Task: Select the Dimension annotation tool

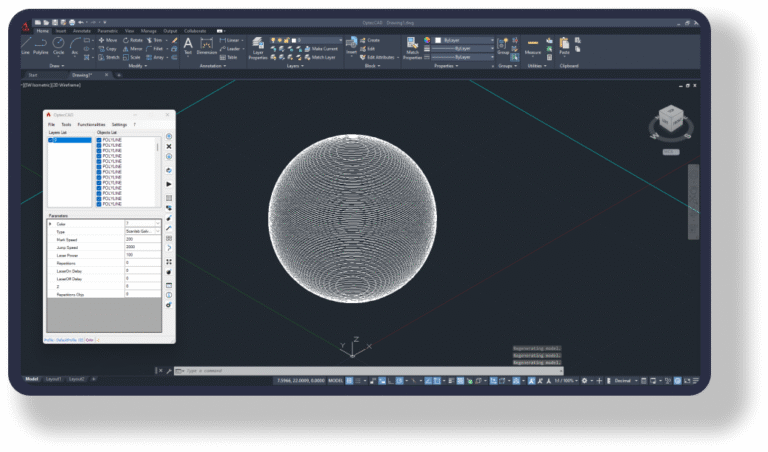Action: click(x=207, y=46)
